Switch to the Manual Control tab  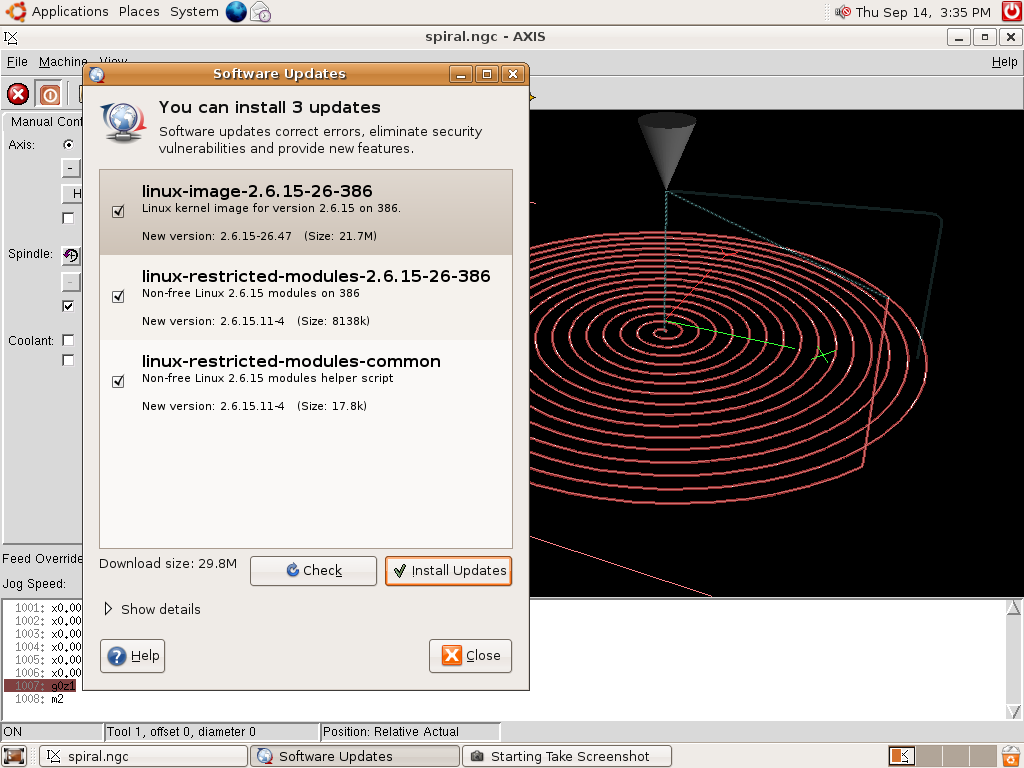pos(44,121)
